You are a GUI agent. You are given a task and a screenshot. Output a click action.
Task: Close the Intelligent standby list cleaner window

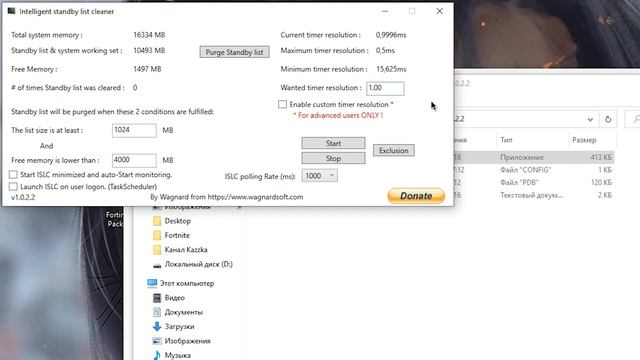[439, 11]
